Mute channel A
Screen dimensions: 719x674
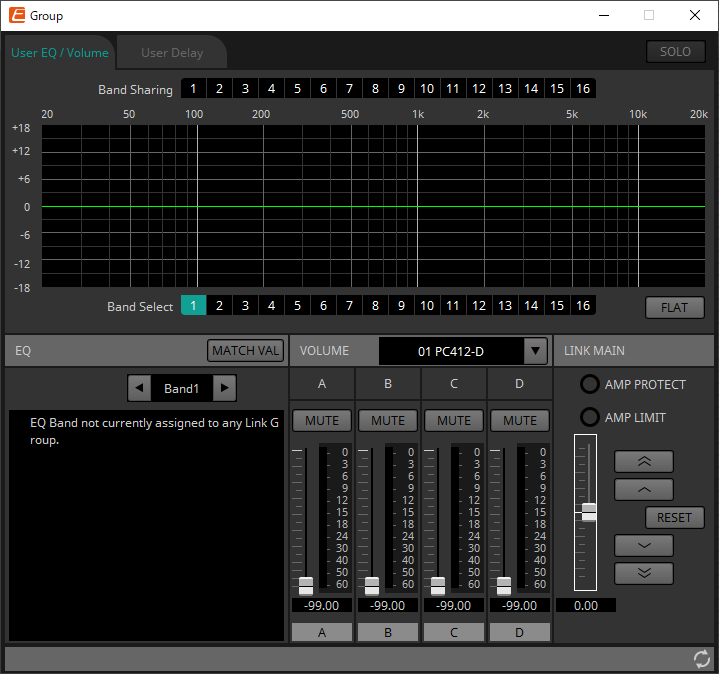(x=322, y=421)
